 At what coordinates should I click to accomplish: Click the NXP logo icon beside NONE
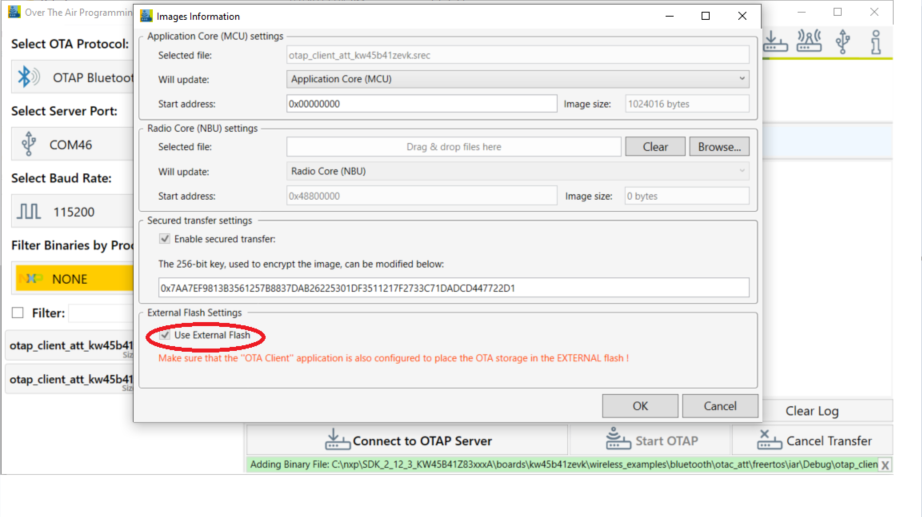click(x=31, y=278)
